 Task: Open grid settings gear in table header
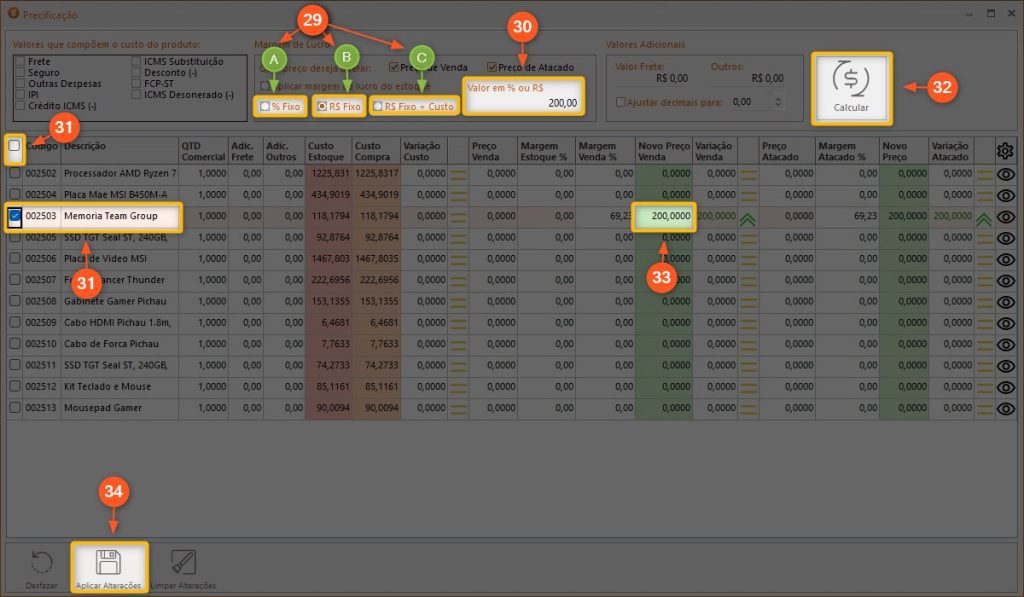click(x=1005, y=150)
